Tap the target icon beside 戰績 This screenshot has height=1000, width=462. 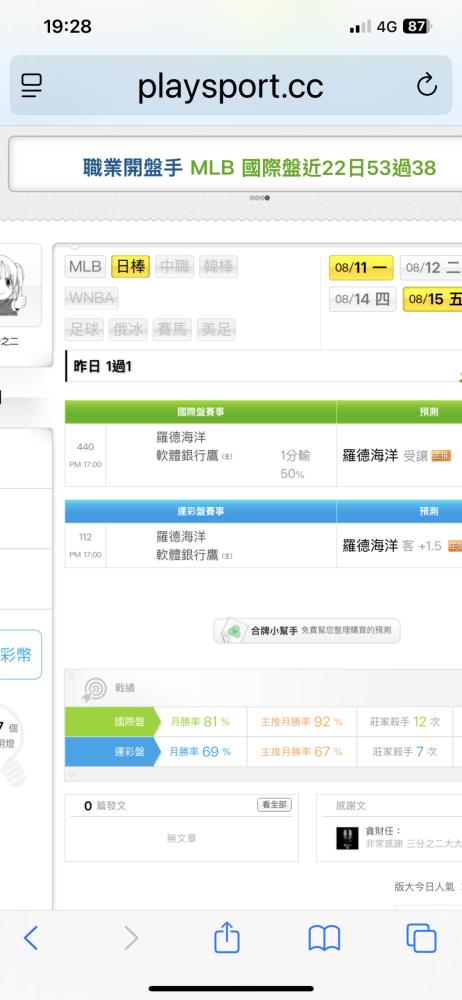point(95,689)
